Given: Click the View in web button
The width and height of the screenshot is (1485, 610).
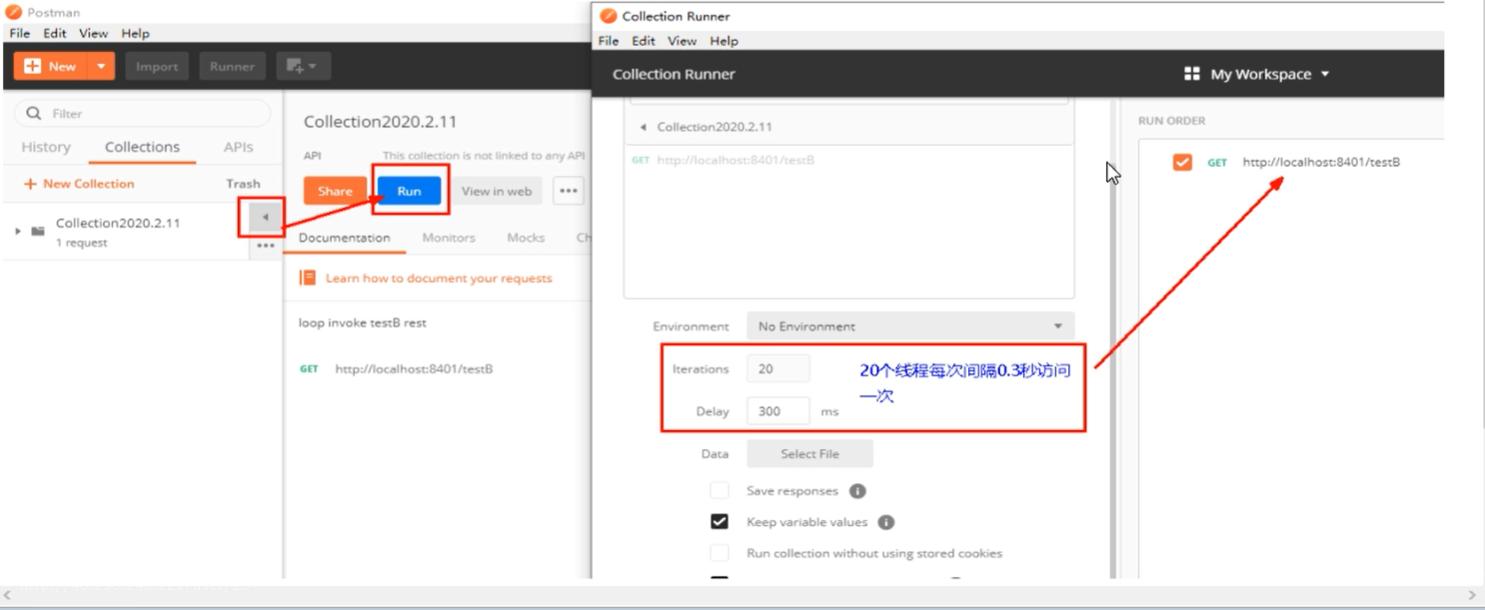Looking at the screenshot, I should [496, 191].
